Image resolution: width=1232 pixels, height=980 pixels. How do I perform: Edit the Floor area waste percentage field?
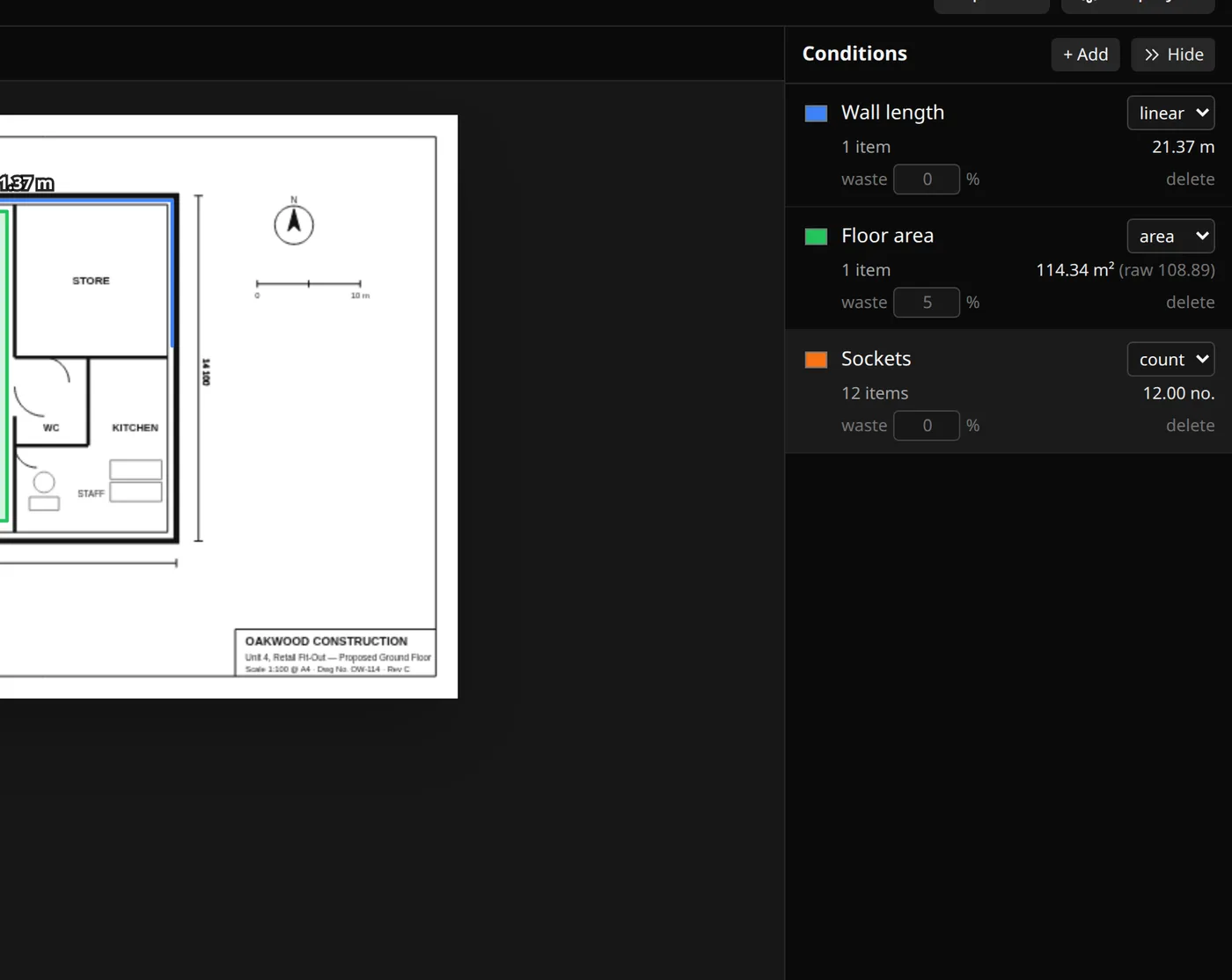point(927,303)
